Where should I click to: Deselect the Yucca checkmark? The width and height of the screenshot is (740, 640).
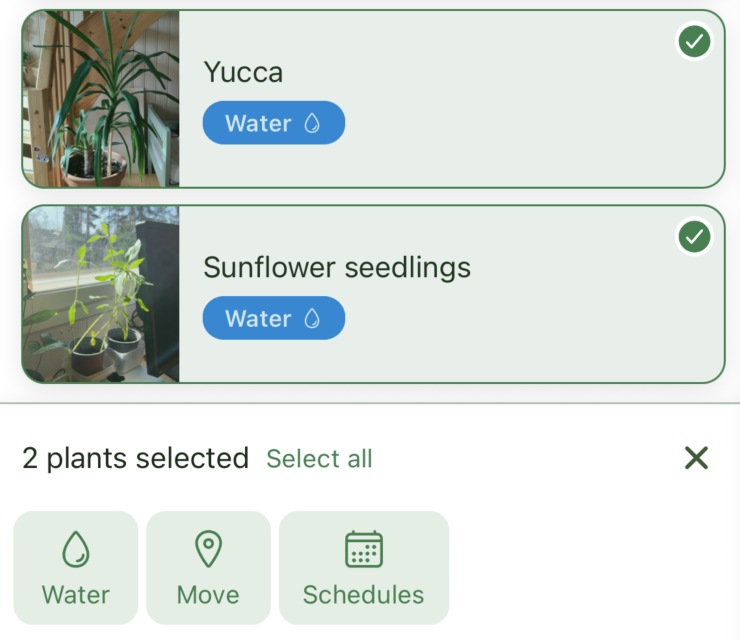coord(694,42)
